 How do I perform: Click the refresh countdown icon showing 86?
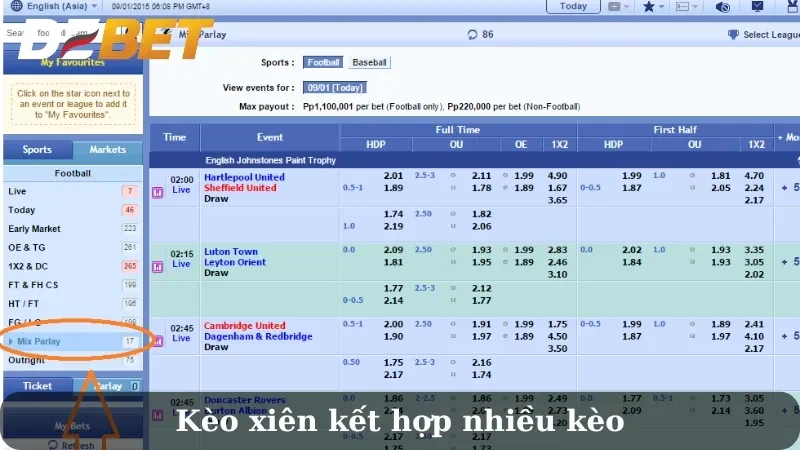point(472,34)
